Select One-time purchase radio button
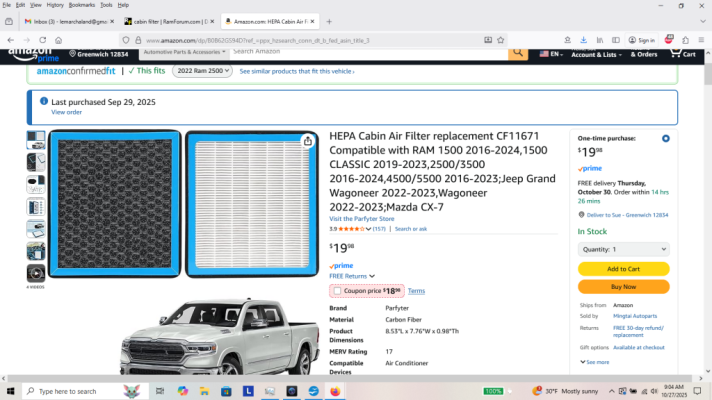Viewport: 712px width, 400px height. coord(666,138)
